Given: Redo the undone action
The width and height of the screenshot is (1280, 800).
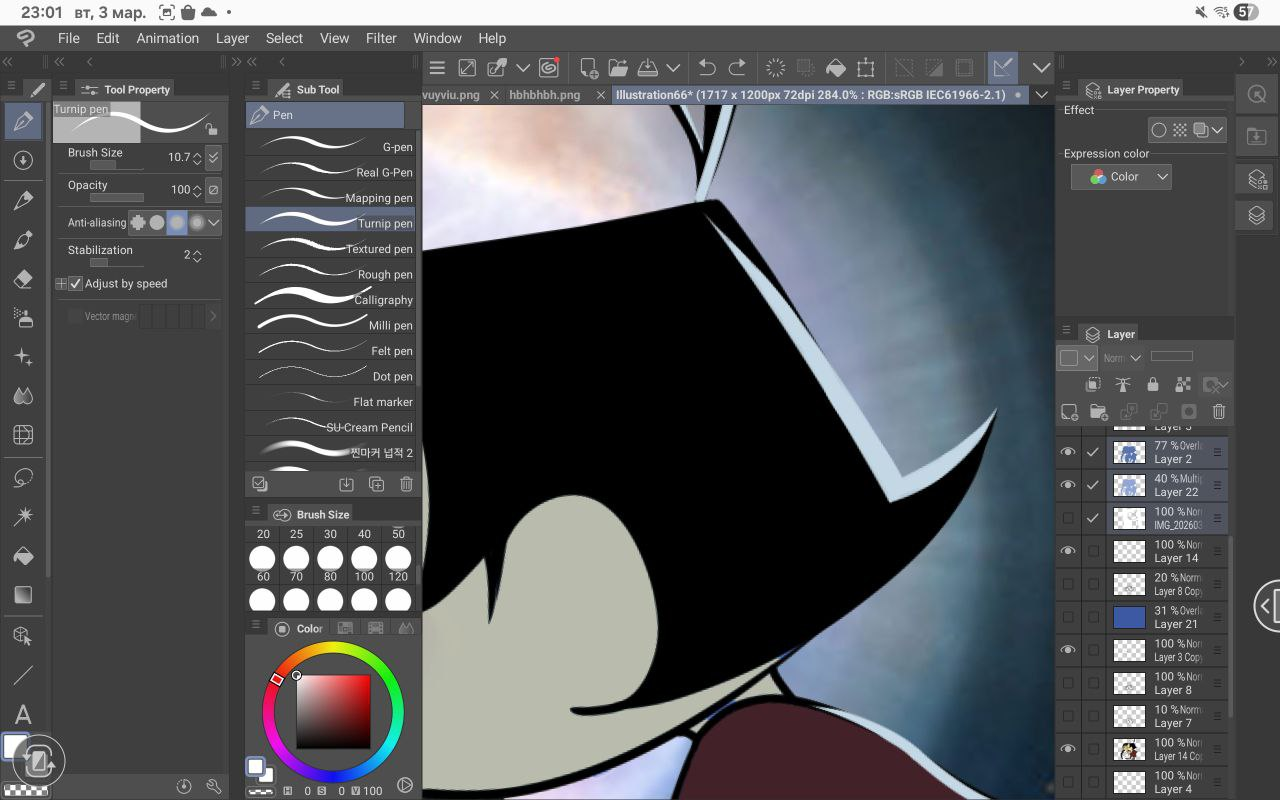Looking at the screenshot, I should 737,68.
